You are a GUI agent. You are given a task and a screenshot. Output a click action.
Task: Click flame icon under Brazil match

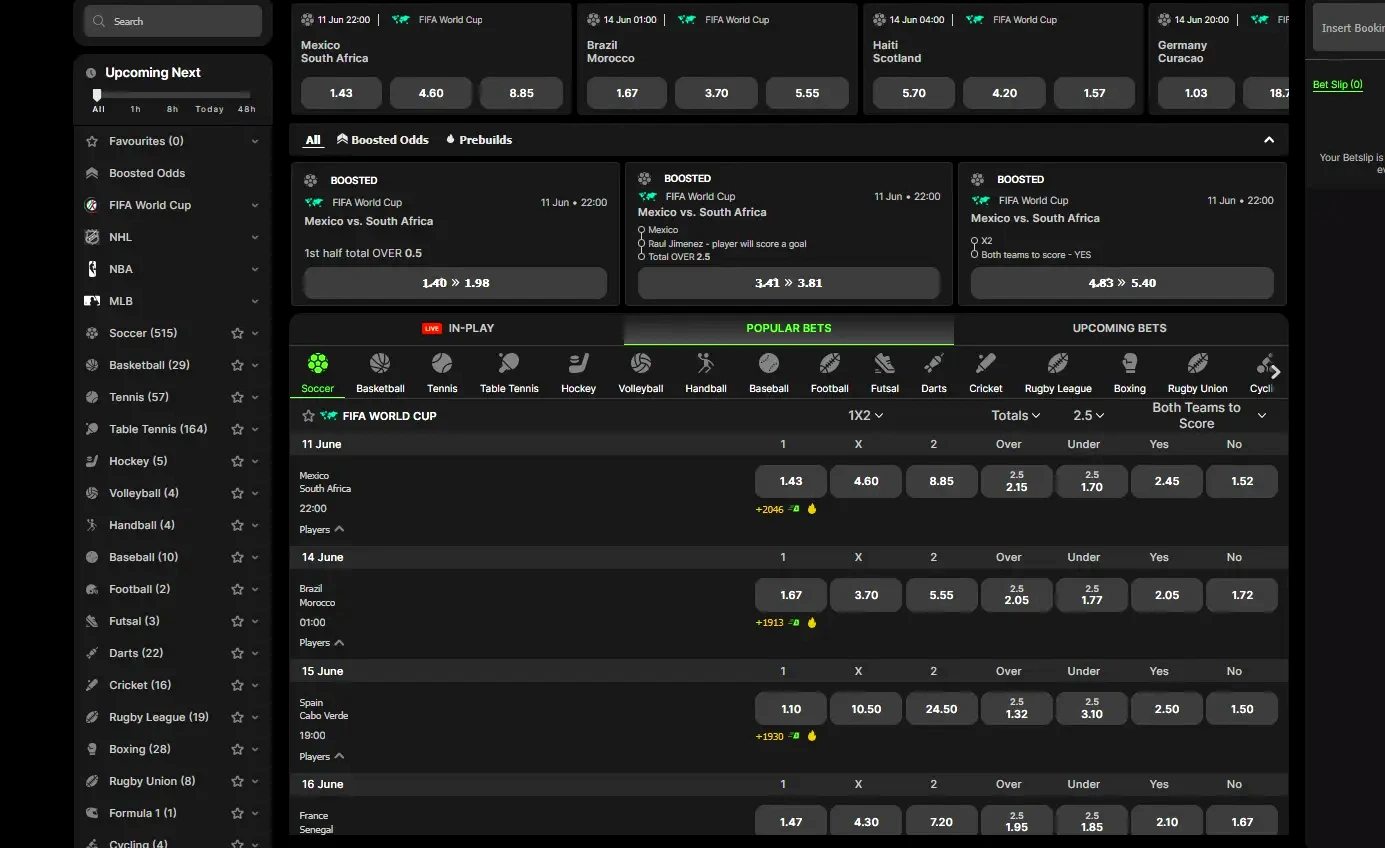812,623
